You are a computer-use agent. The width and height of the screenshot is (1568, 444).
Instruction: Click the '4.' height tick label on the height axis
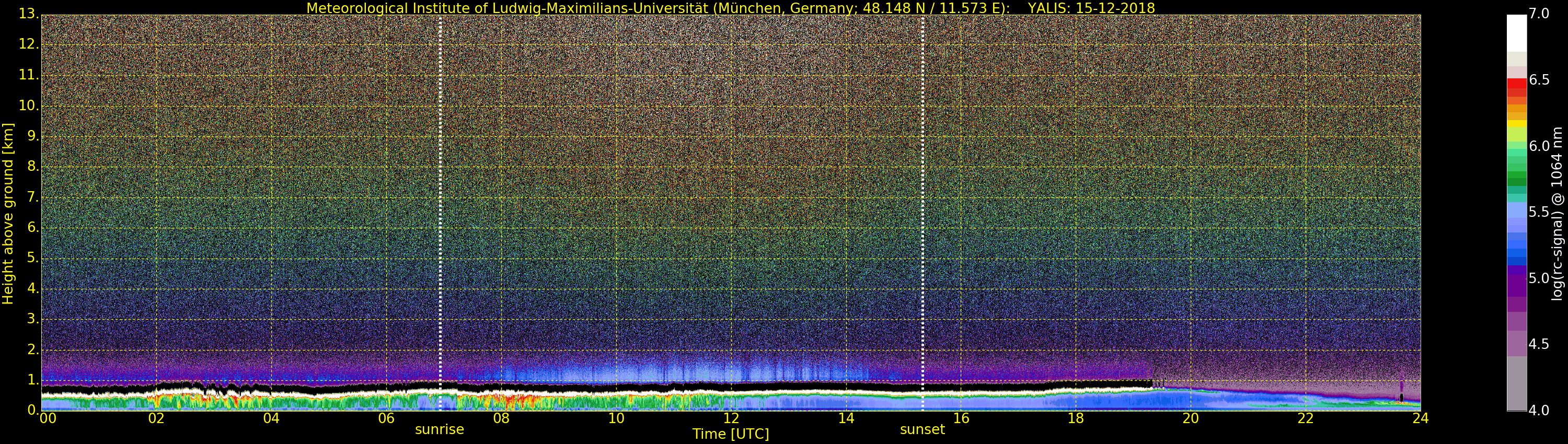click(x=32, y=288)
